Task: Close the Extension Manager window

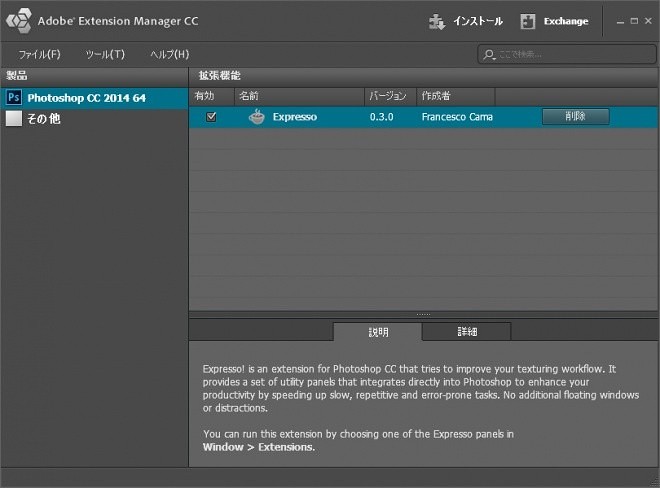Action: click(648, 21)
